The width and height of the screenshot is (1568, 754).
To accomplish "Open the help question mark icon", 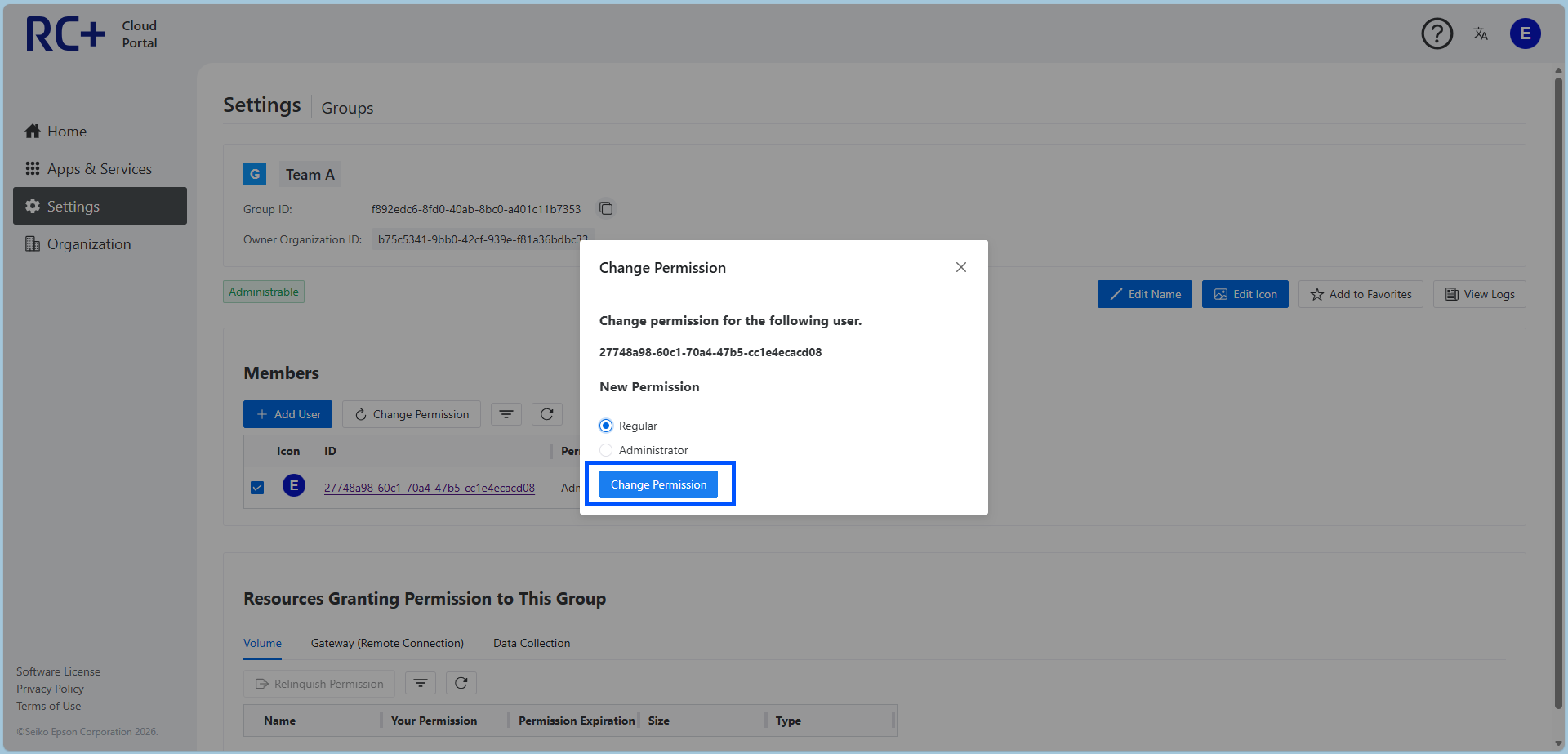I will click(x=1437, y=33).
